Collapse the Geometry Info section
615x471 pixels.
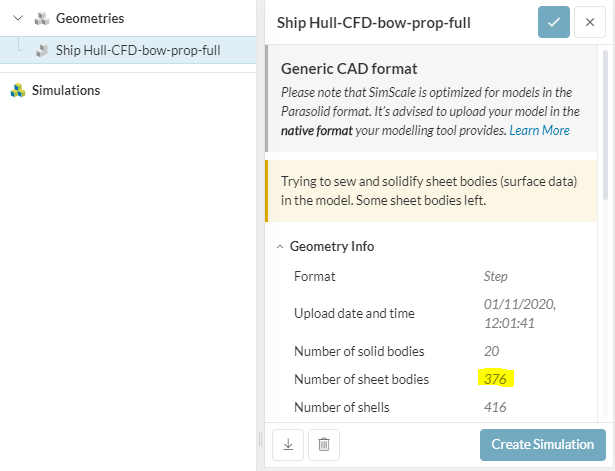[280, 246]
